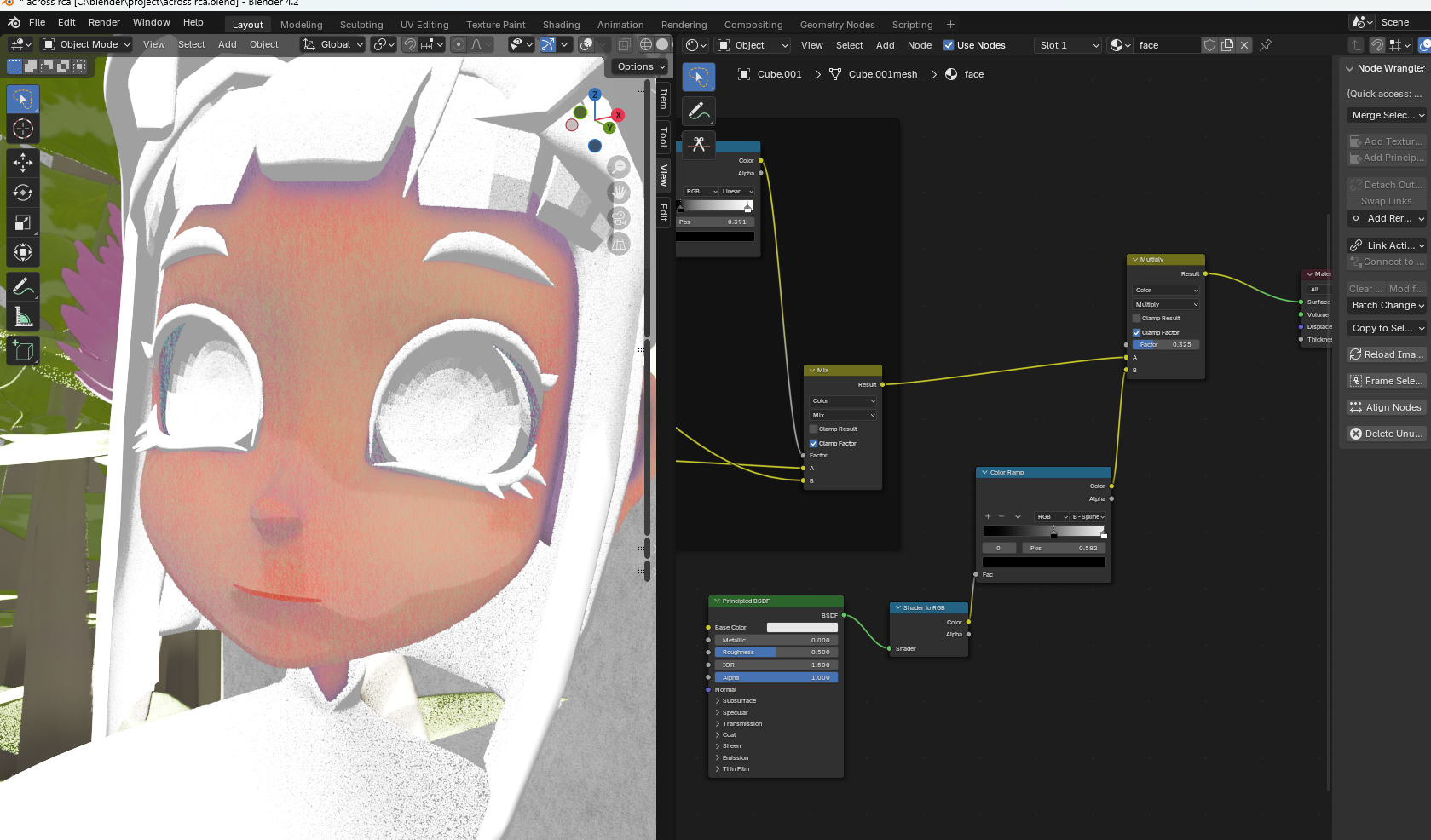Open B-Spline interpolation dropdown in Color Ramp
Screen dimensions: 1431x840
point(1088,516)
